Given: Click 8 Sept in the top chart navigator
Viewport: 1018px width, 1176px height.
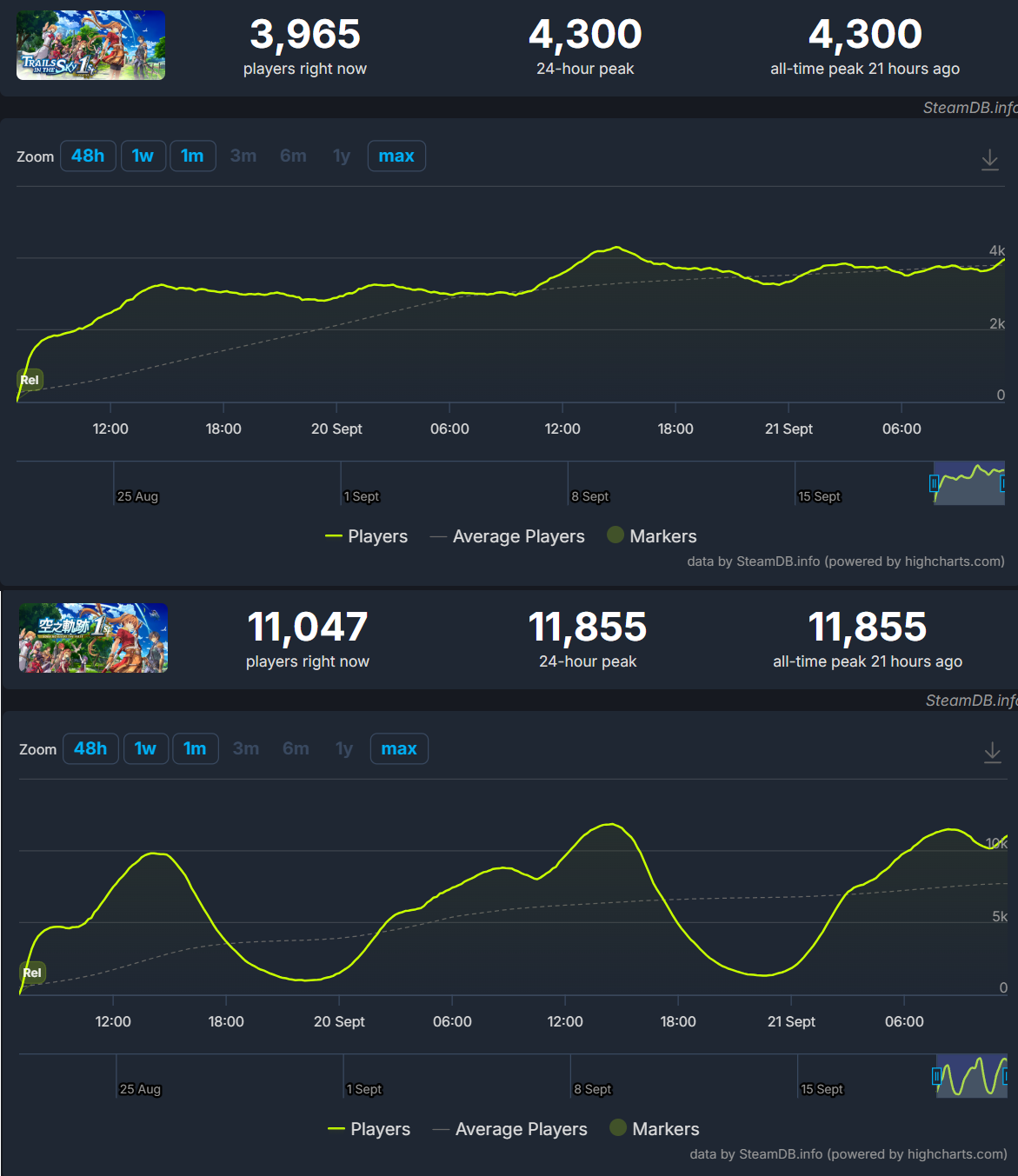Looking at the screenshot, I should (x=590, y=496).
